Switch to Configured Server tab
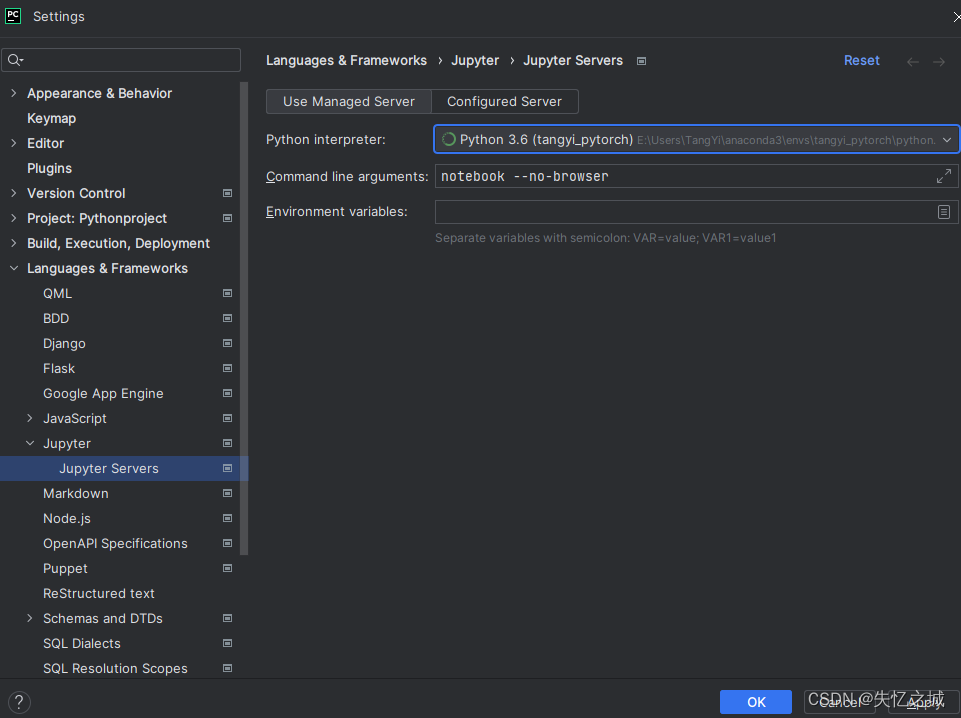Viewport: 961px width, 718px height. (x=504, y=102)
